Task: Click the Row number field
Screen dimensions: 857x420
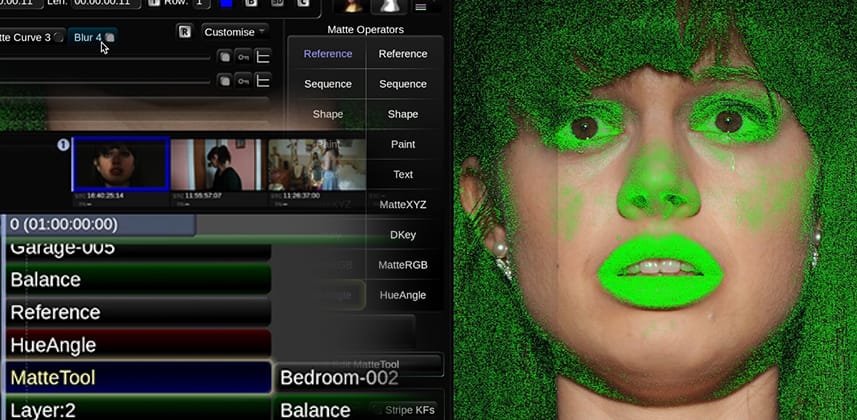Action: click(x=202, y=3)
